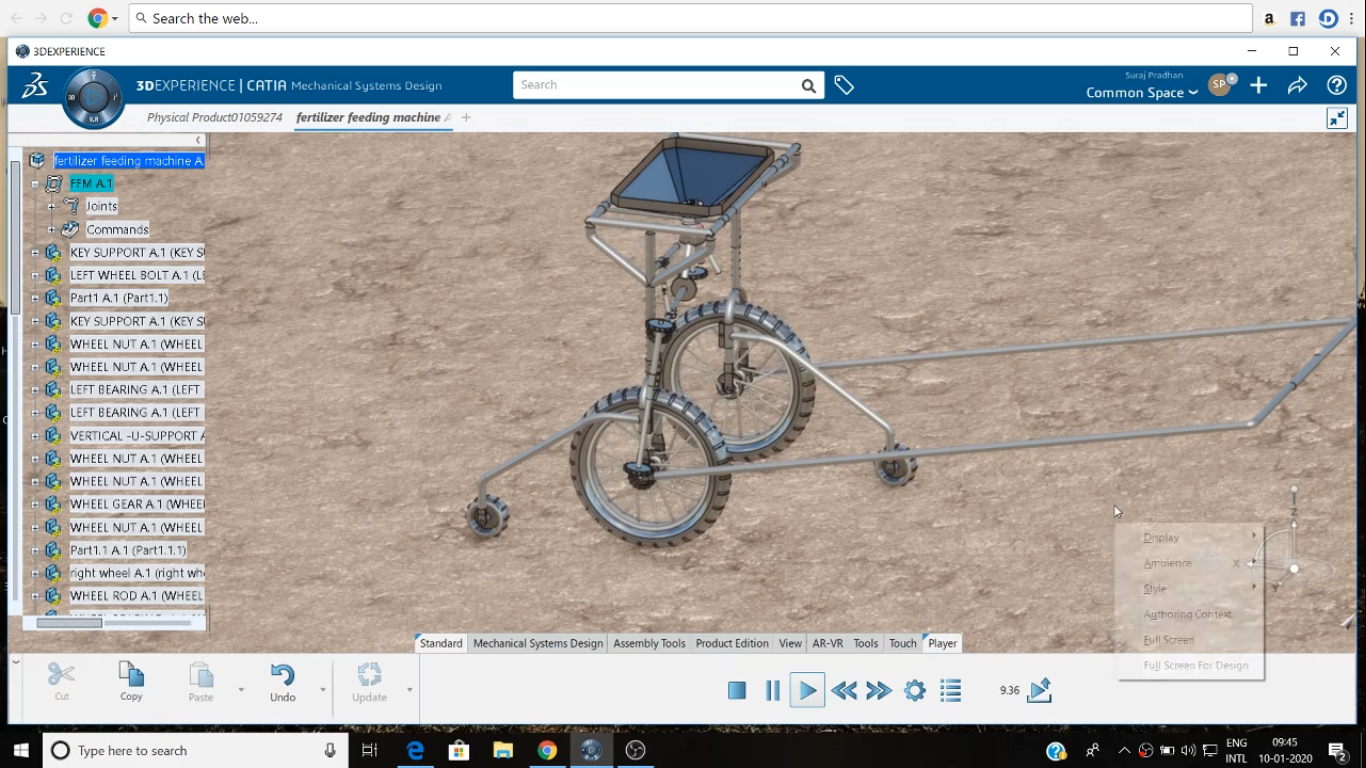This screenshot has height=768, width=1366.
Task: Open the Common Space dropdown
Action: [1142, 93]
